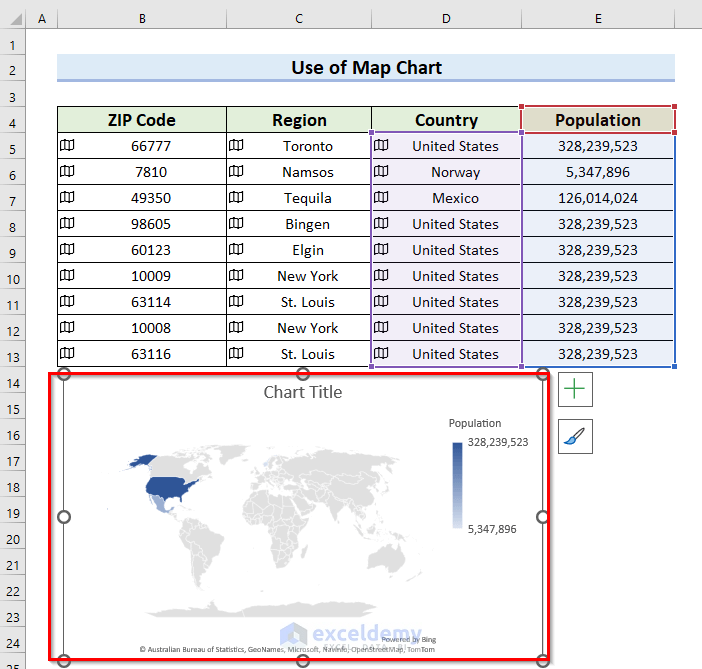Select the cell containing 5,347,896
The height and width of the screenshot is (669, 702).
click(x=598, y=172)
